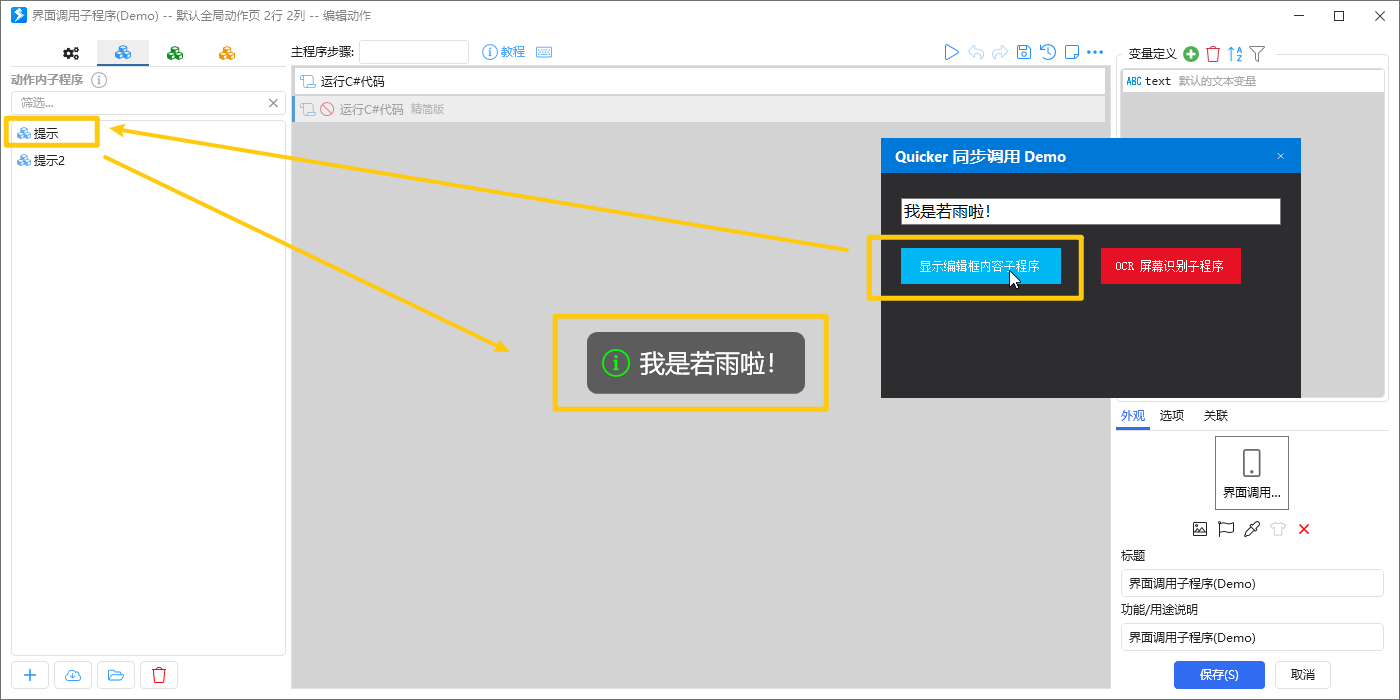
Task: Add a new sub-program with plus button
Action: (30, 675)
